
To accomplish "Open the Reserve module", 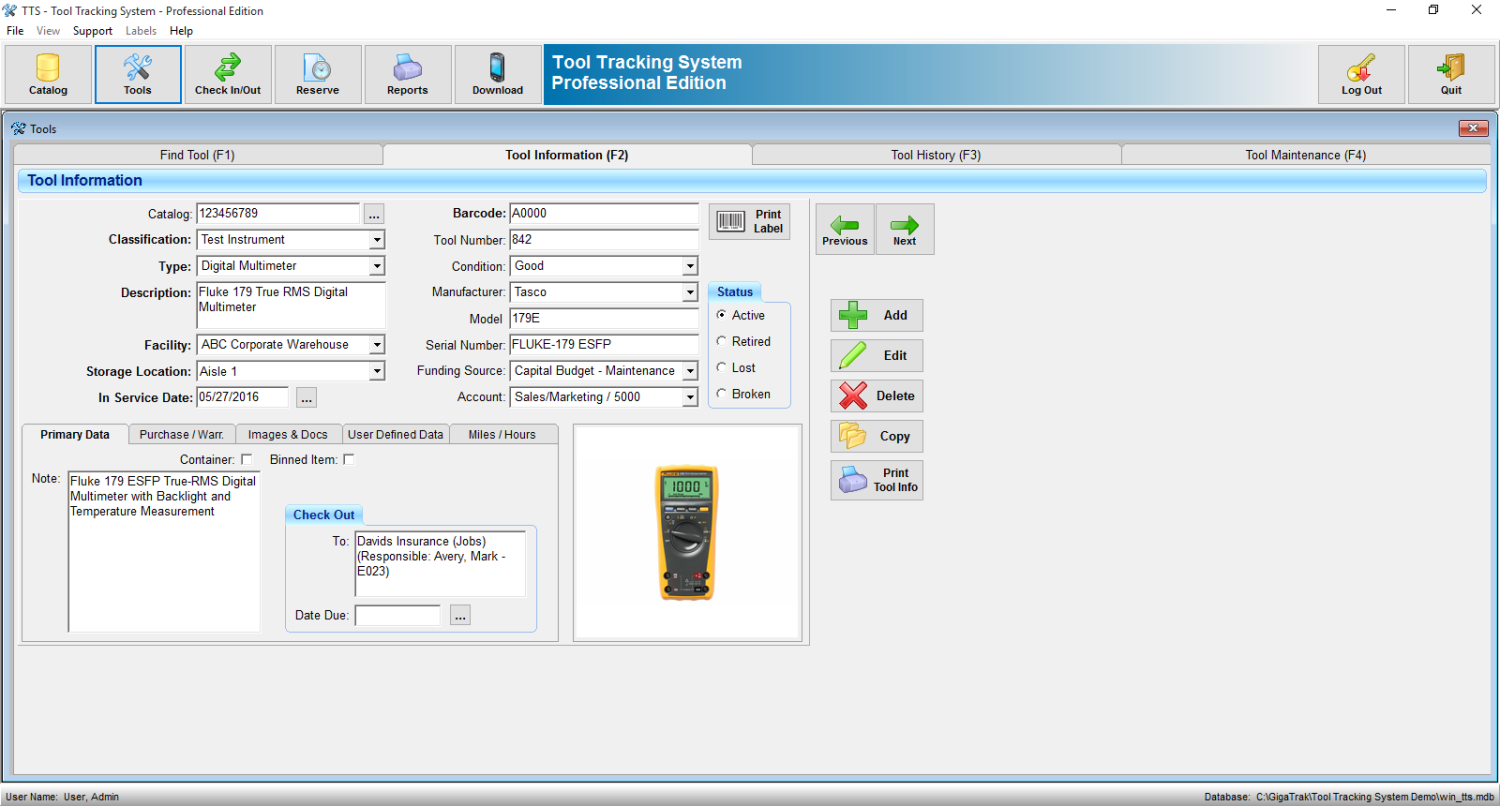I will coord(317,74).
